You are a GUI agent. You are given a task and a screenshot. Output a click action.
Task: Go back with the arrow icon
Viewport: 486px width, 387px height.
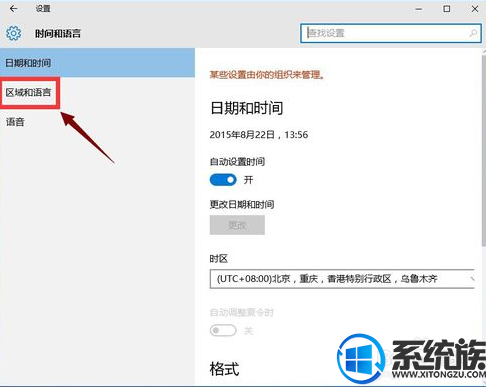pos(13,9)
